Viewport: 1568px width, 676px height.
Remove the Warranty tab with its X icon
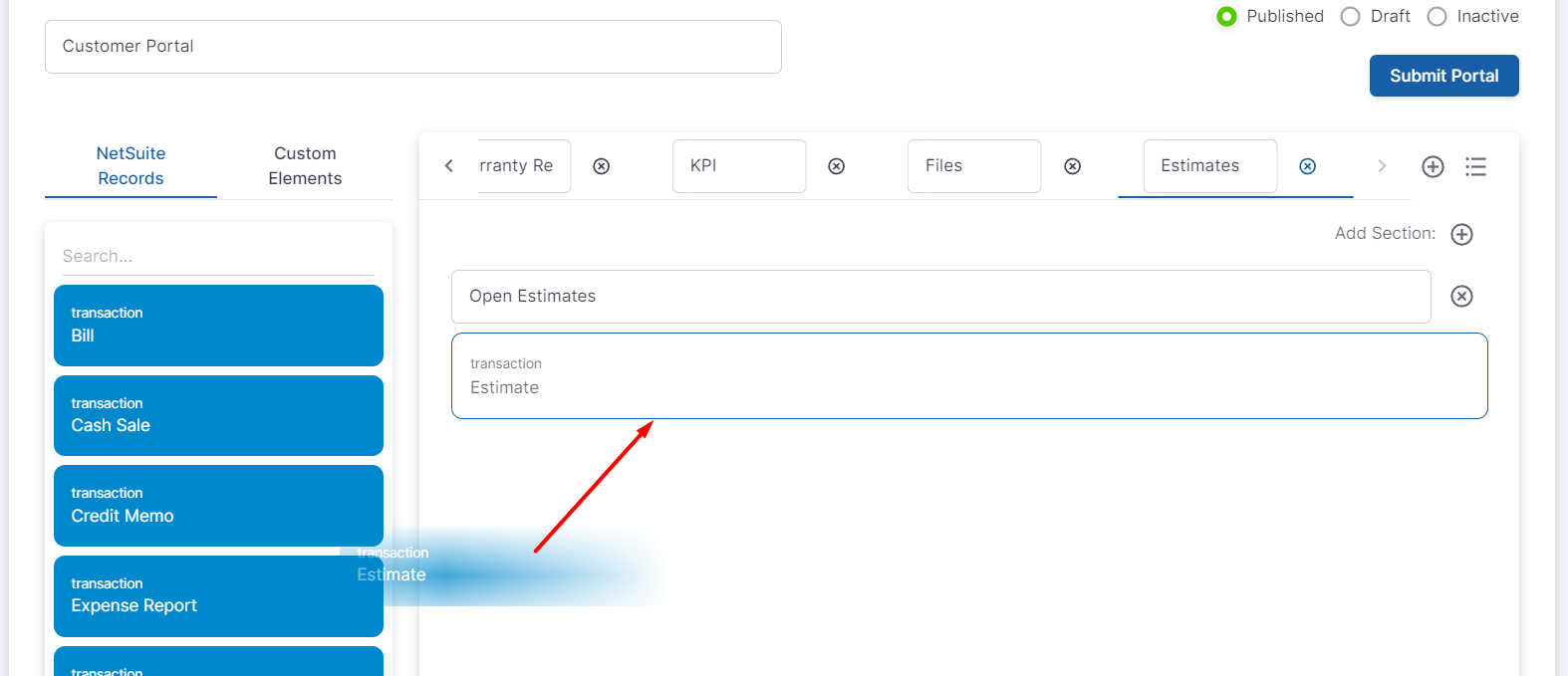[x=601, y=166]
